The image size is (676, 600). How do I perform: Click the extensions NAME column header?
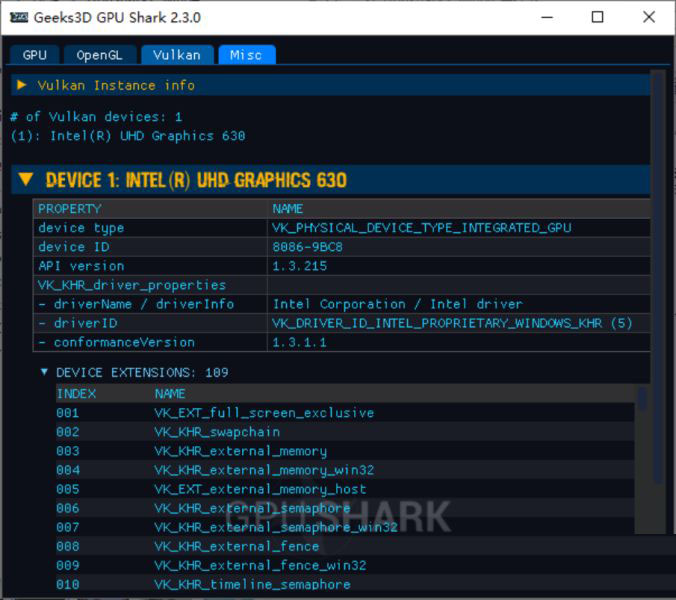coord(170,394)
